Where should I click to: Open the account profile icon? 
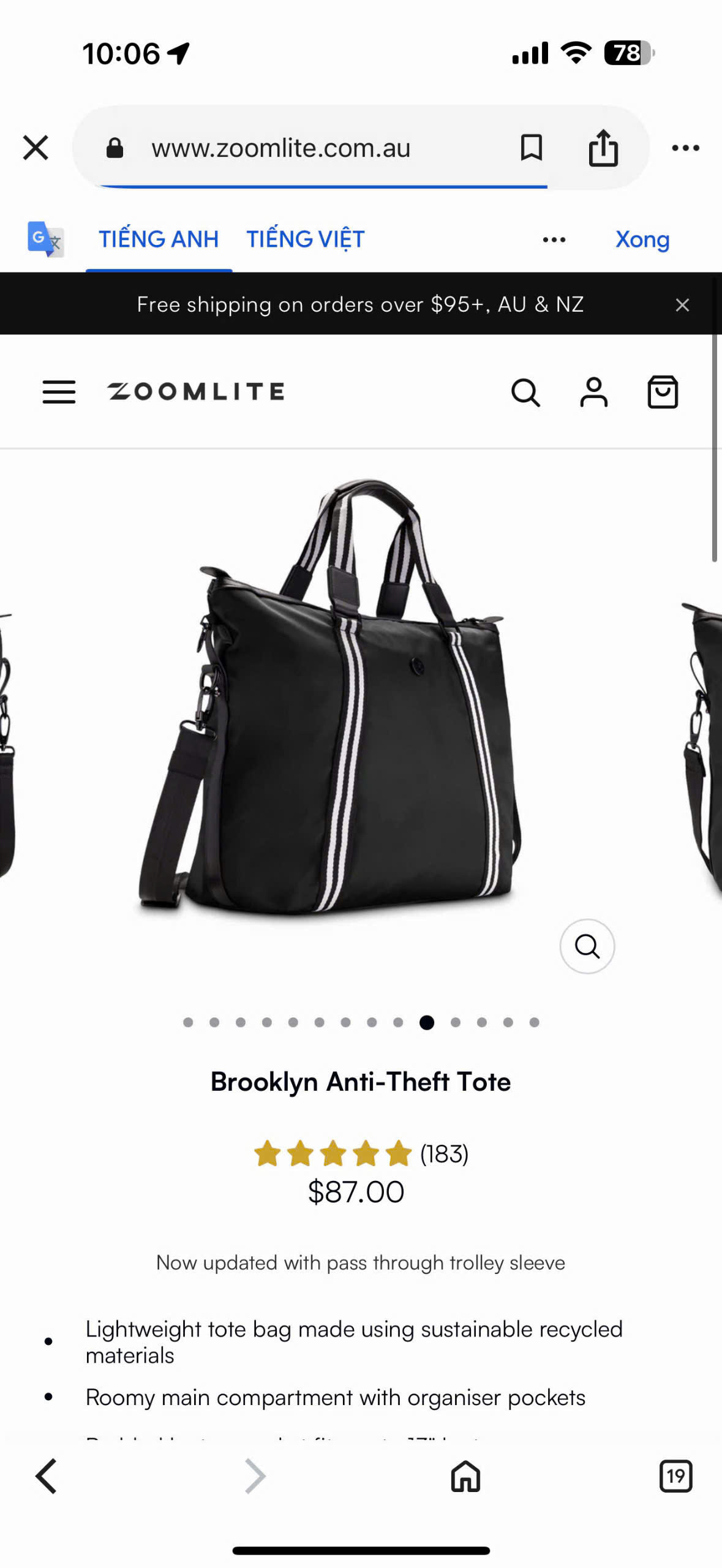[593, 392]
